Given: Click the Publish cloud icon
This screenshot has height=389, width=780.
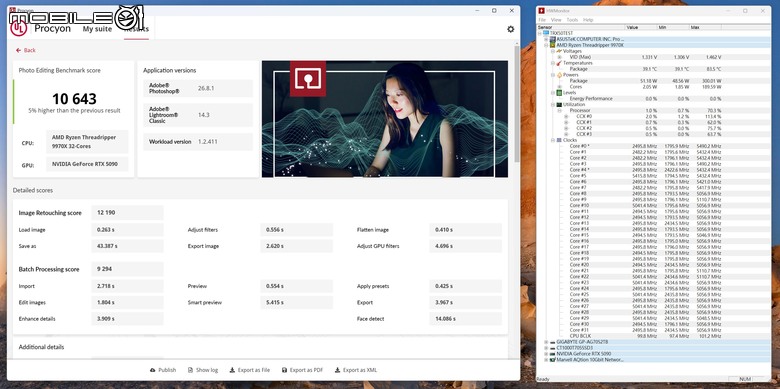Looking at the screenshot, I should pyautogui.click(x=152, y=370).
